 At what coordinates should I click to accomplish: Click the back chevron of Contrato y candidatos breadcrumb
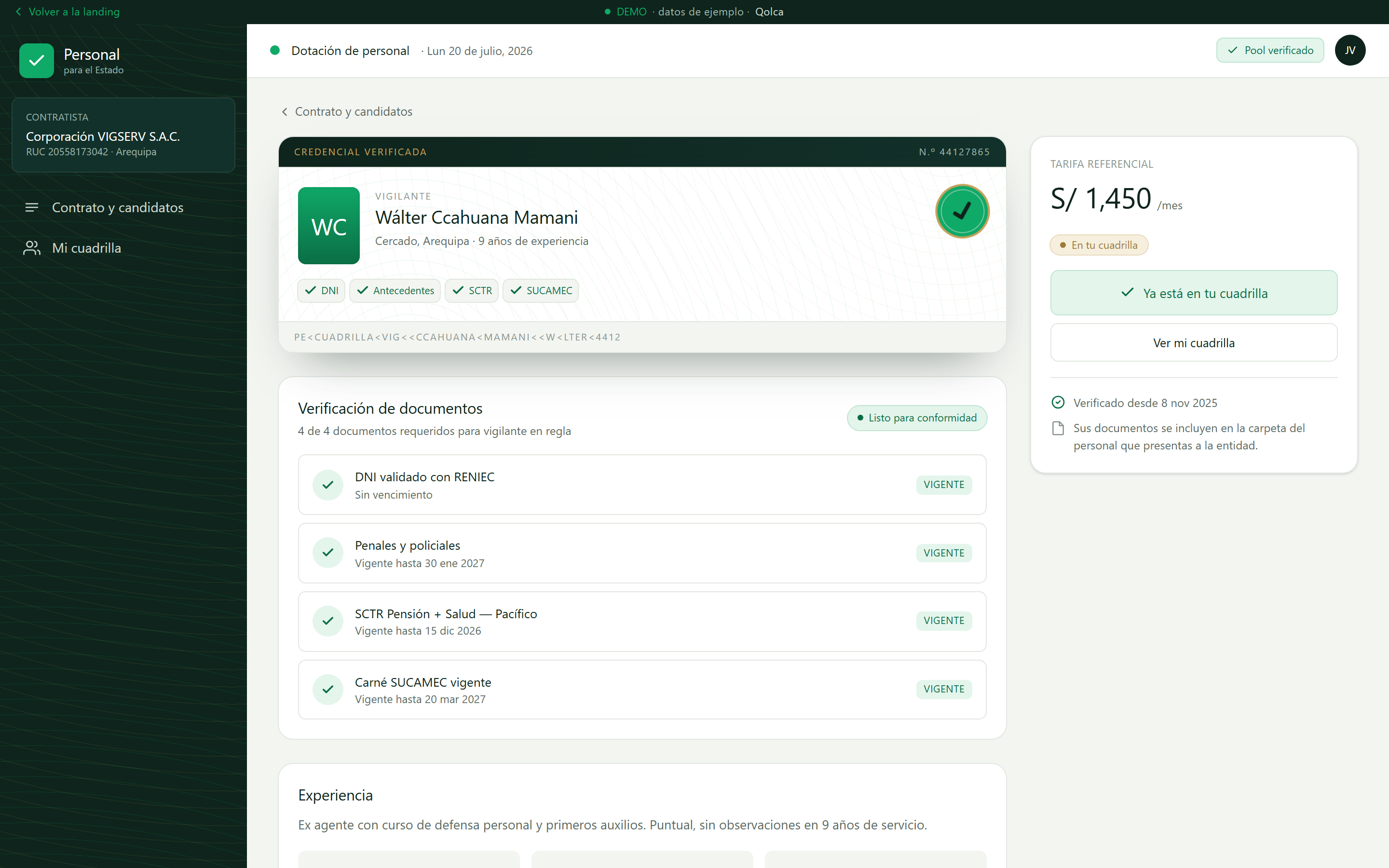coord(284,111)
